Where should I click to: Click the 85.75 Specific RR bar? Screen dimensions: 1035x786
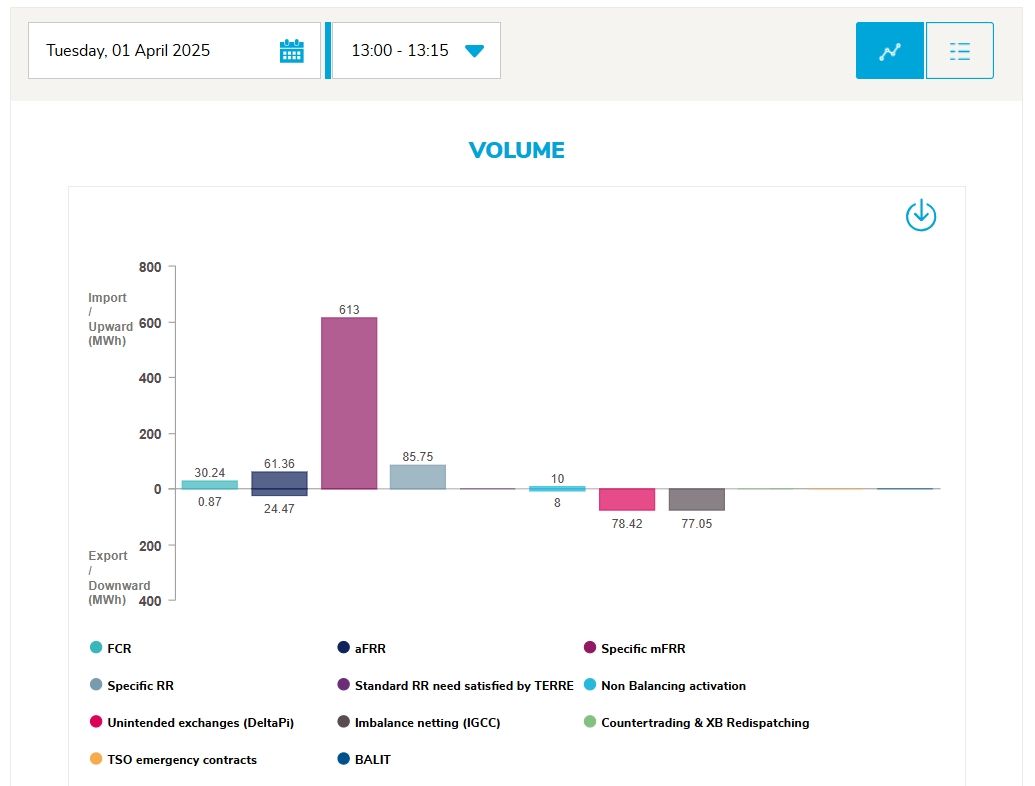418,477
